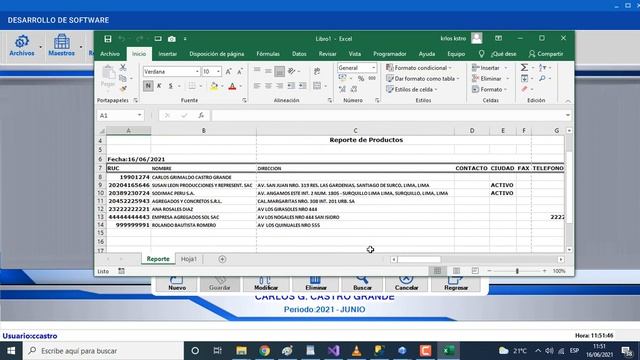Click the decrease indent icon

pyautogui.click(x=291, y=86)
